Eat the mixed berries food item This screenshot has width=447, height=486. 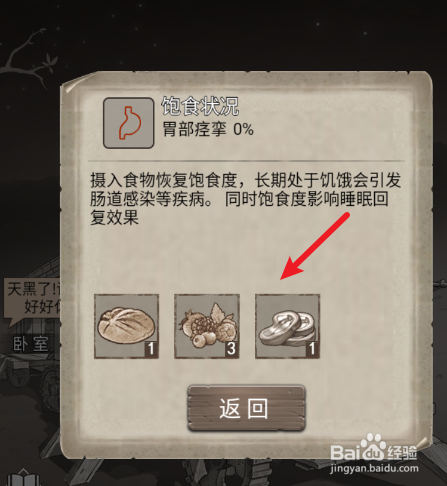[x=207, y=326]
